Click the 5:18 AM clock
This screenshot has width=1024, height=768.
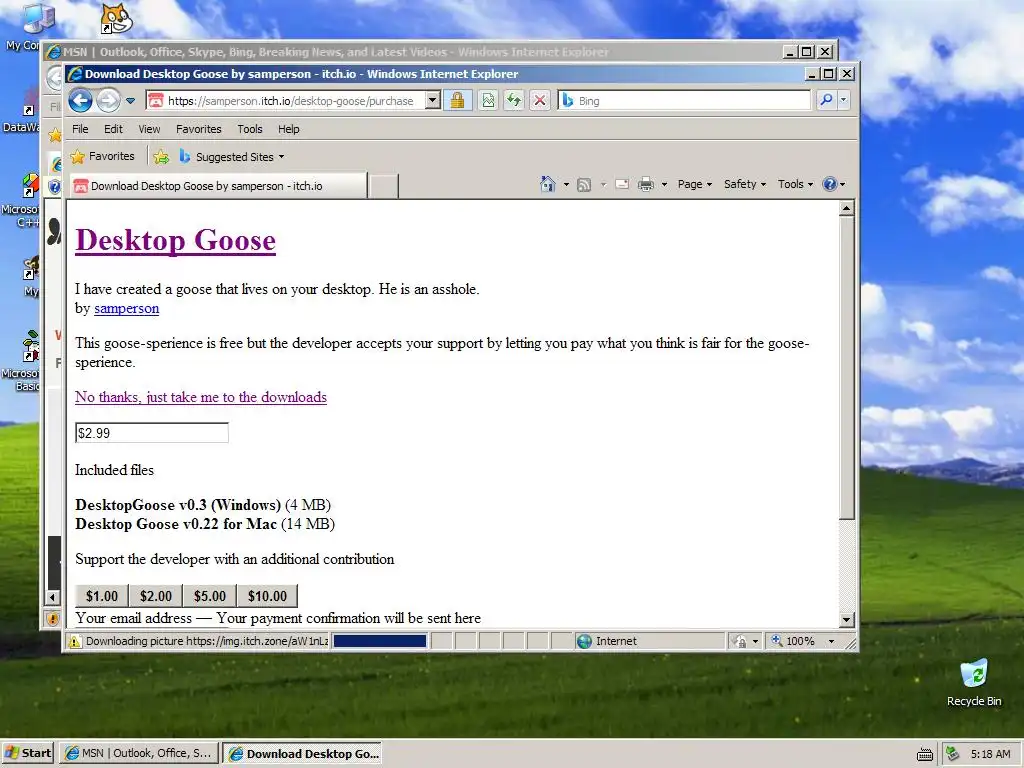tap(990, 754)
